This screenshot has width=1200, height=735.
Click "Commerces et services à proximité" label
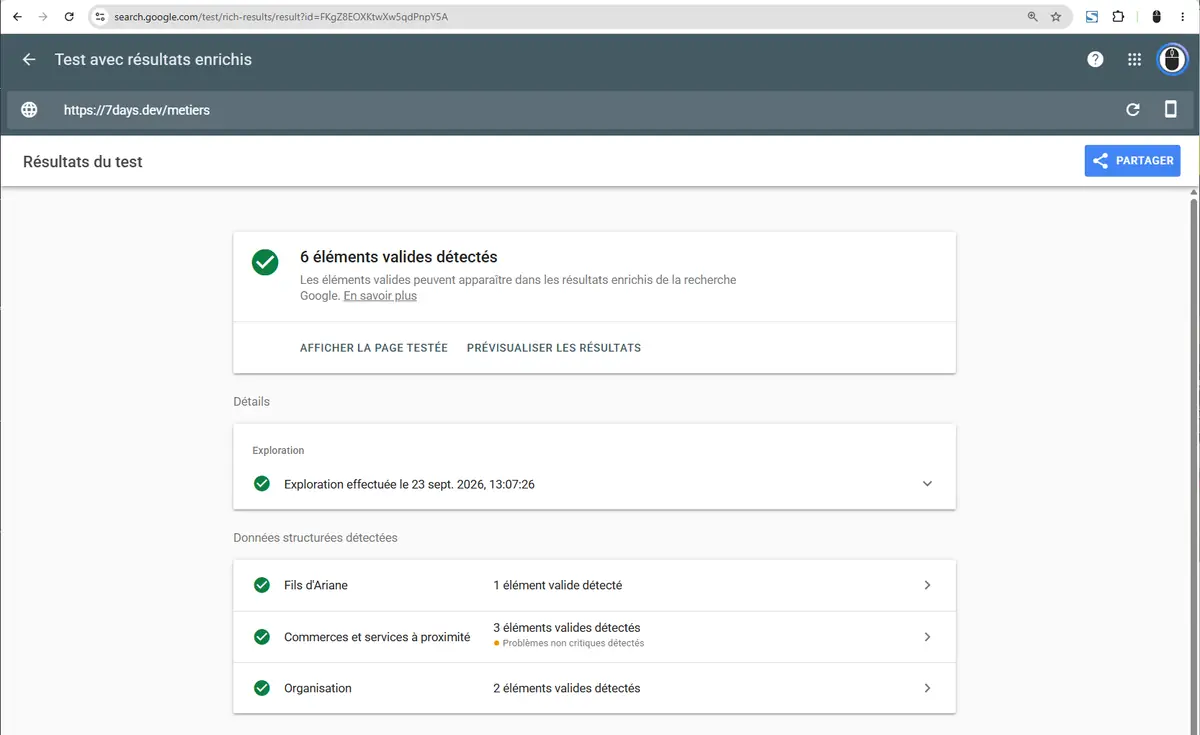[x=377, y=637]
